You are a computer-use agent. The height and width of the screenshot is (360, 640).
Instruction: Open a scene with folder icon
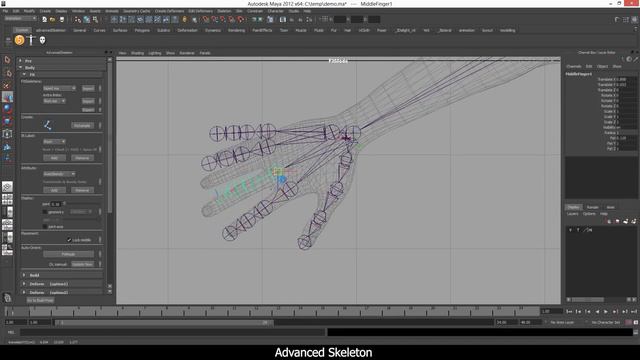click(x=53, y=19)
